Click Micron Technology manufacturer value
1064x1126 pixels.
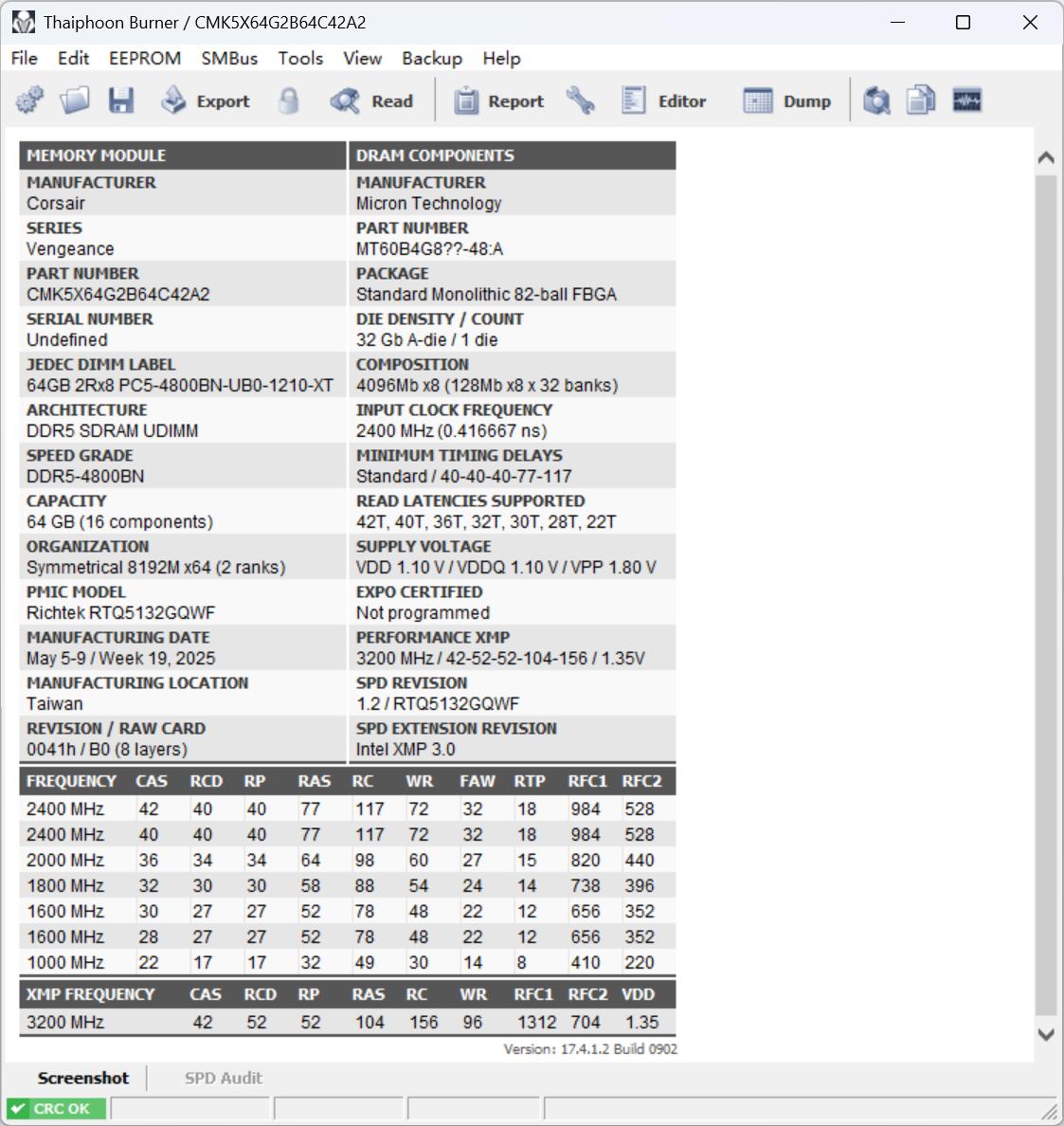point(428,203)
